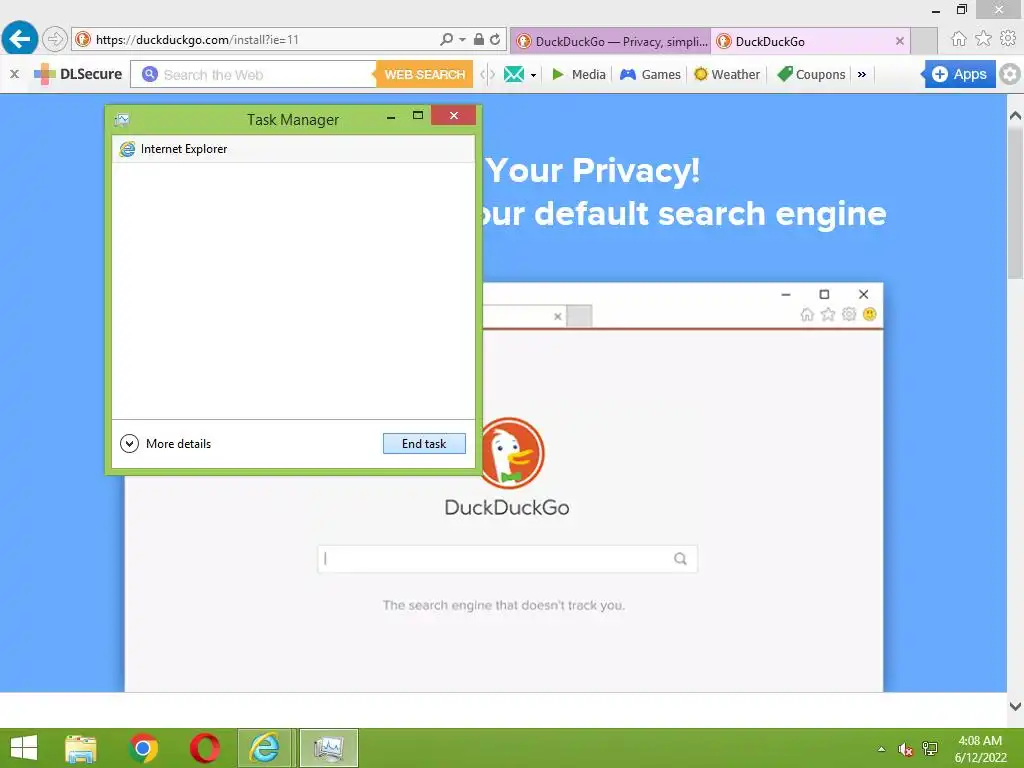Screen dimensions: 1024x768
Task: Click the blue Apps button
Action: [959, 74]
